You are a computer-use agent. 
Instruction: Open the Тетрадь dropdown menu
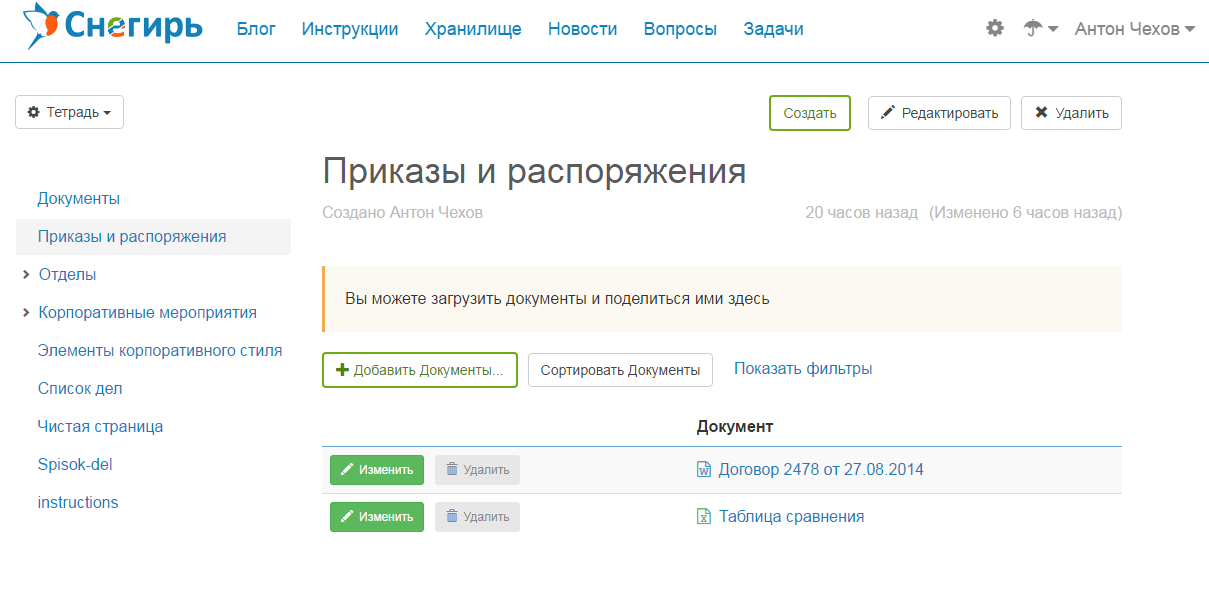click(x=69, y=112)
